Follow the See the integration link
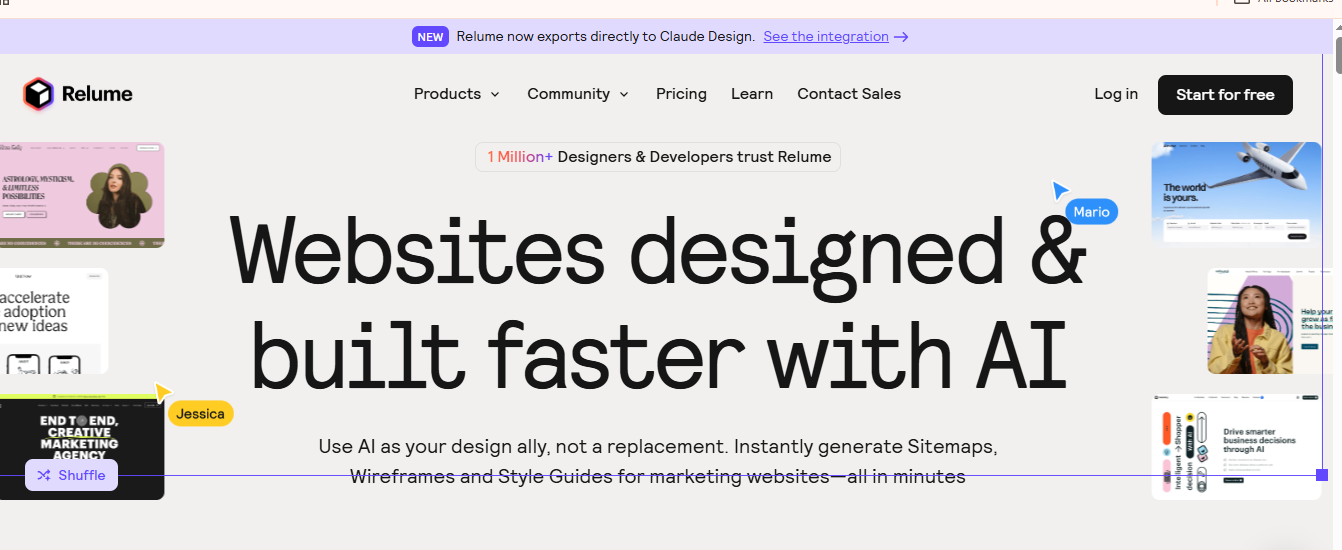 click(826, 37)
